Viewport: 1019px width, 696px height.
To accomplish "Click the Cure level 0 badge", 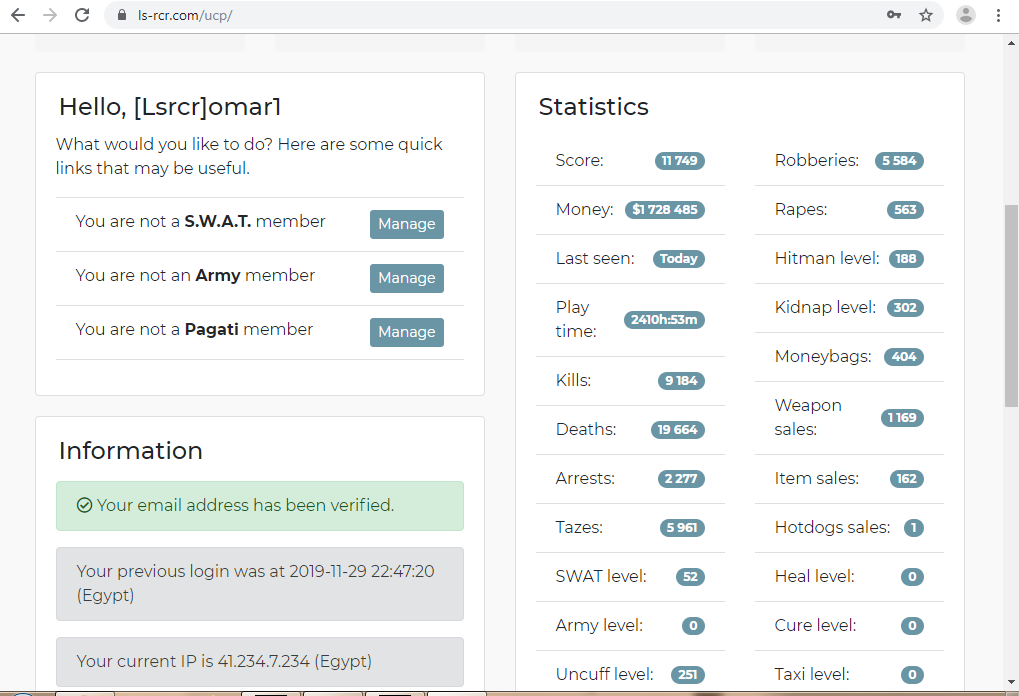I will (x=912, y=626).
